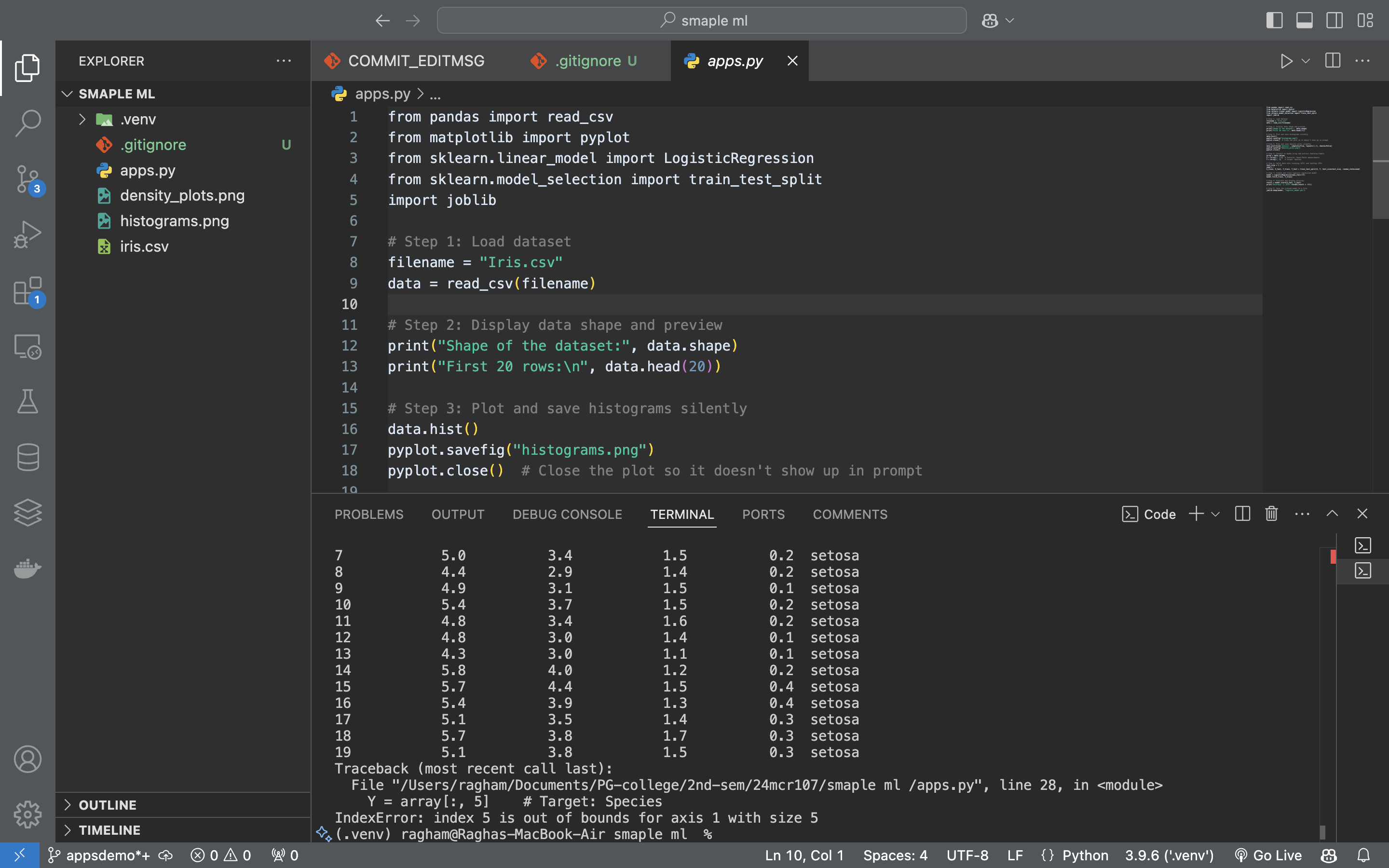The image size is (1389, 868).
Task: Change the Python language mode
Action: point(1085,855)
